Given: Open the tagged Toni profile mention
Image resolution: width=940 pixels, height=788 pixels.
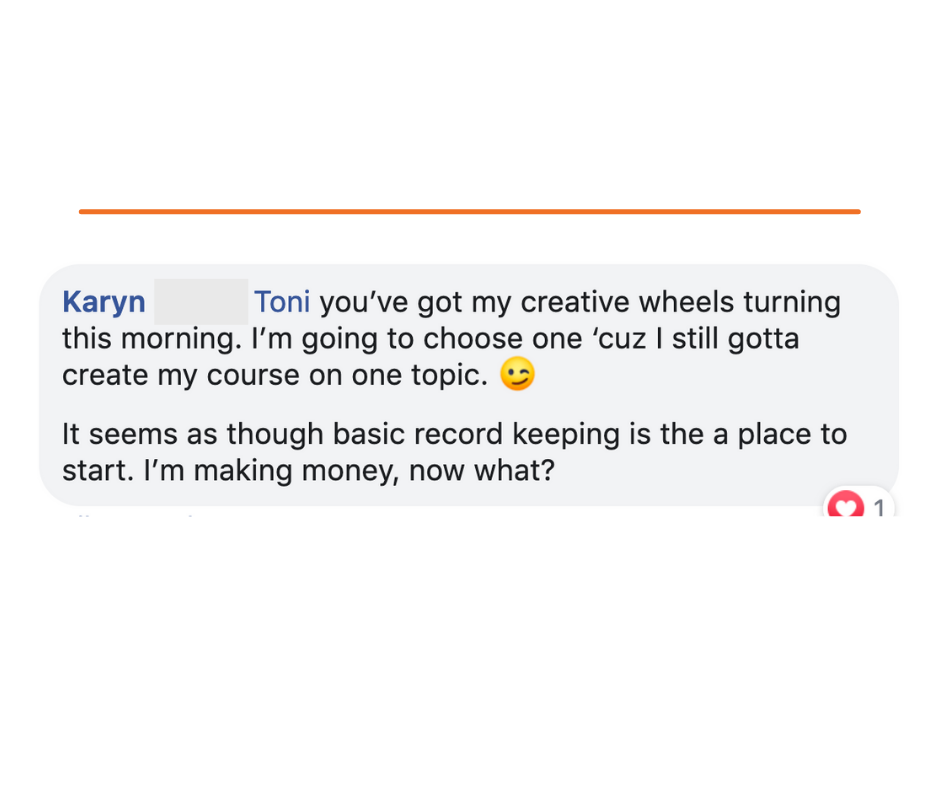Looking at the screenshot, I should 282,301.
